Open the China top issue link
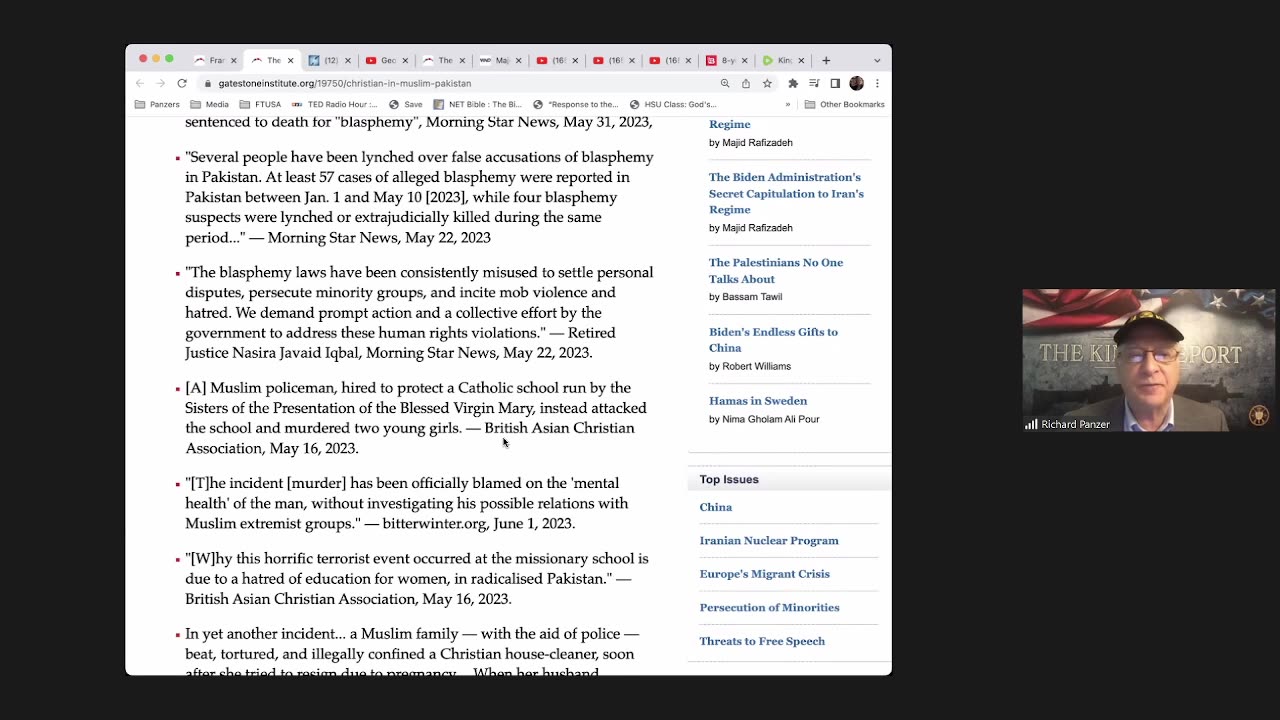This screenshot has height=720, width=1280. pyautogui.click(x=716, y=507)
